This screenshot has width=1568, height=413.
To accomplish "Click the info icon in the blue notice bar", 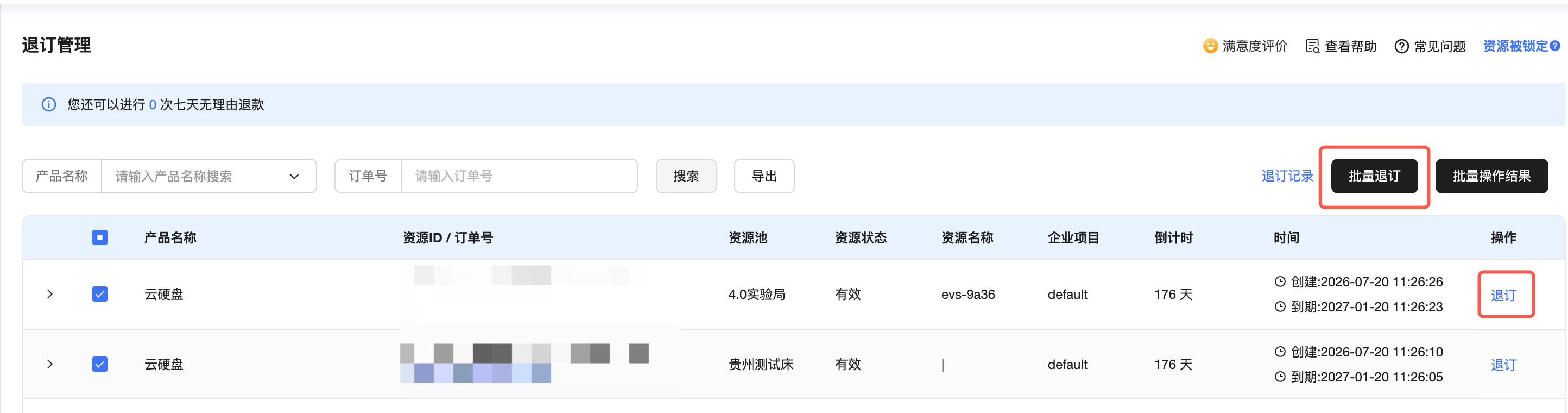I will [49, 104].
